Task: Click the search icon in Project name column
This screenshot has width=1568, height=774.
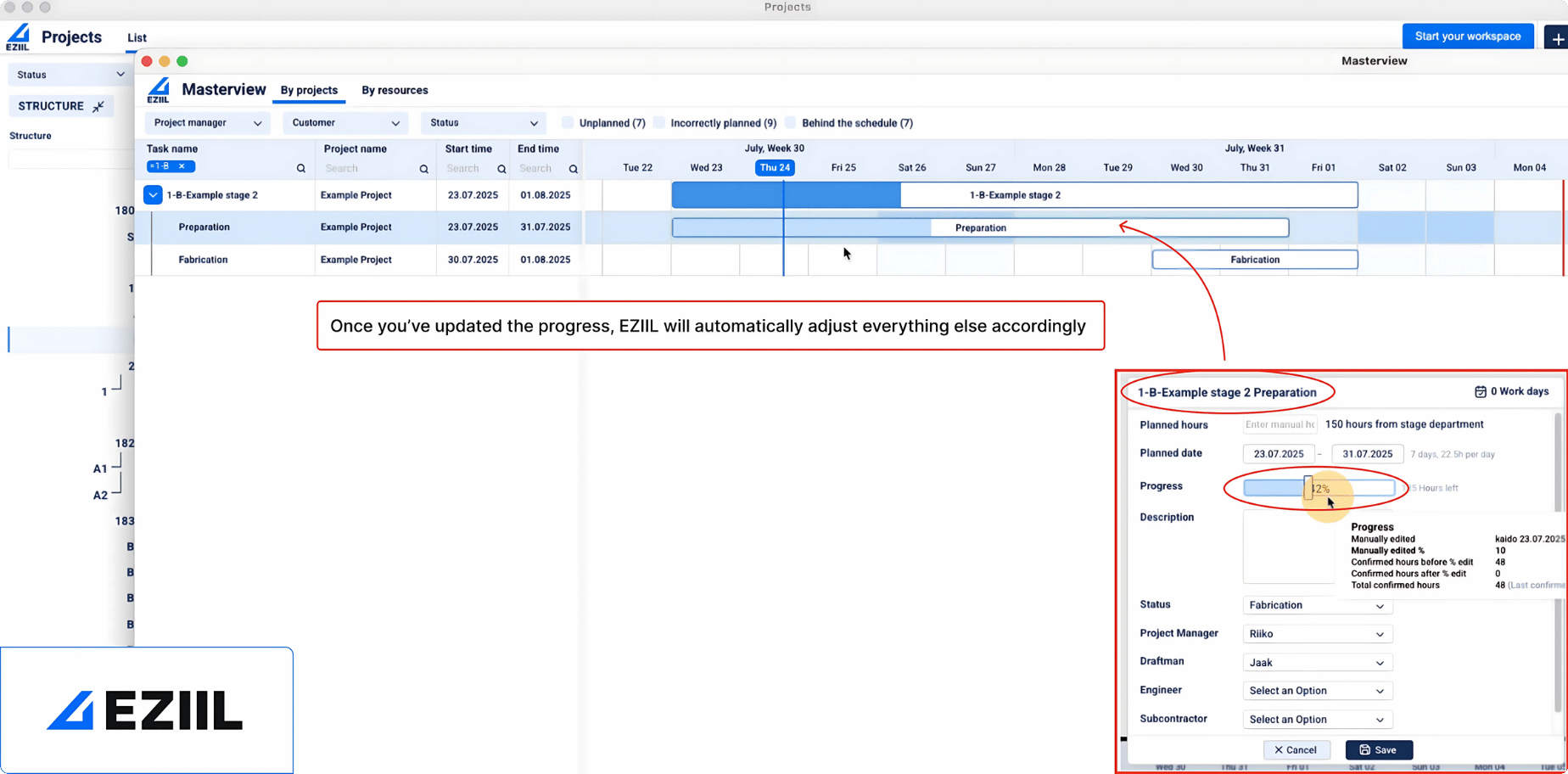Action: click(x=424, y=169)
